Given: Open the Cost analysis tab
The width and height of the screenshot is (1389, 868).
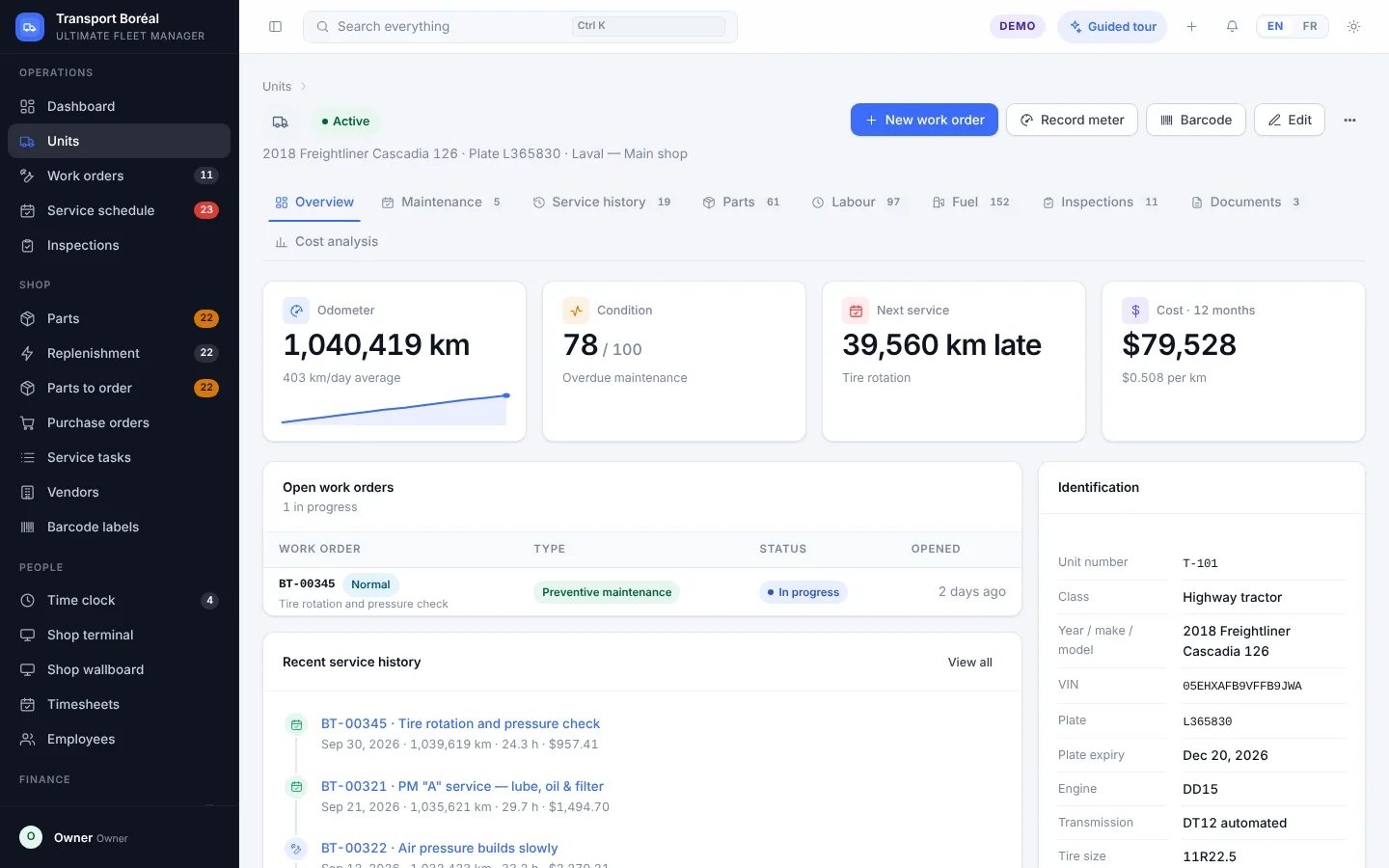Looking at the screenshot, I should (x=326, y=242).
